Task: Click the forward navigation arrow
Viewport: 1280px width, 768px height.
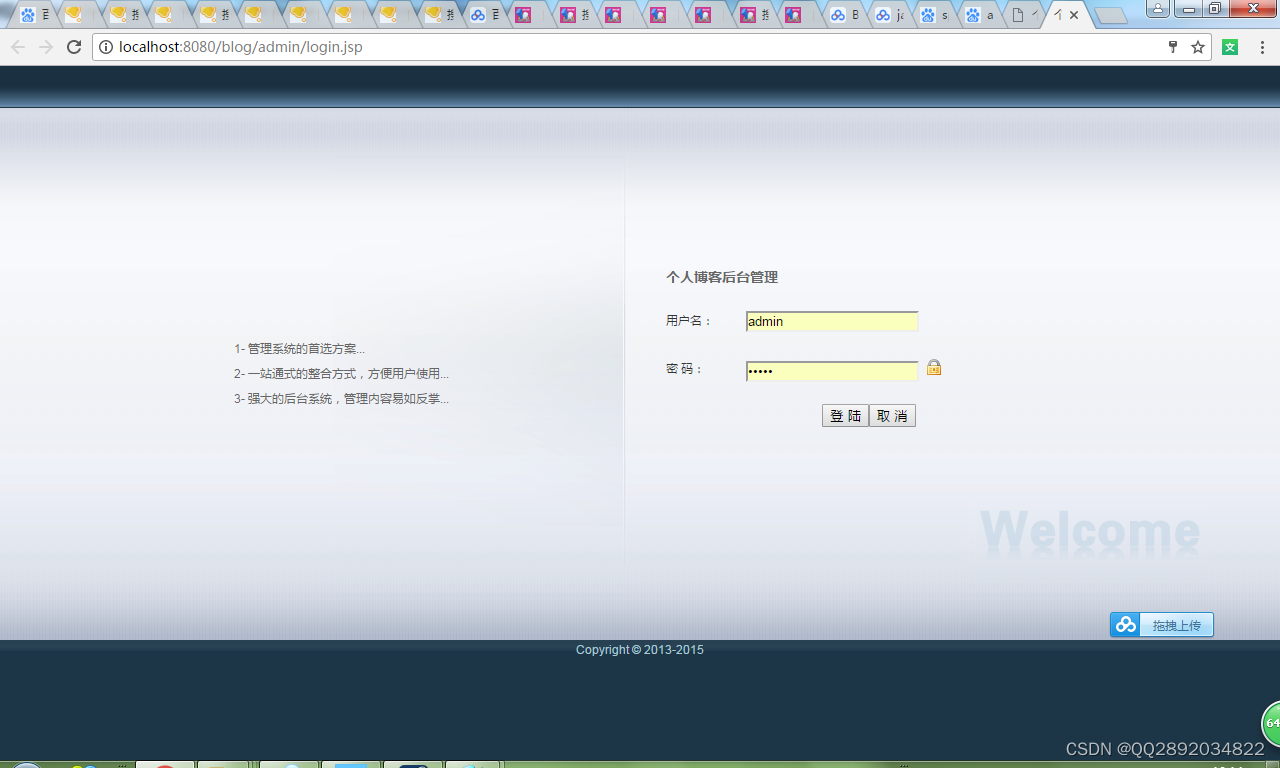Action: pyautogui.click(x=45, y=46)
